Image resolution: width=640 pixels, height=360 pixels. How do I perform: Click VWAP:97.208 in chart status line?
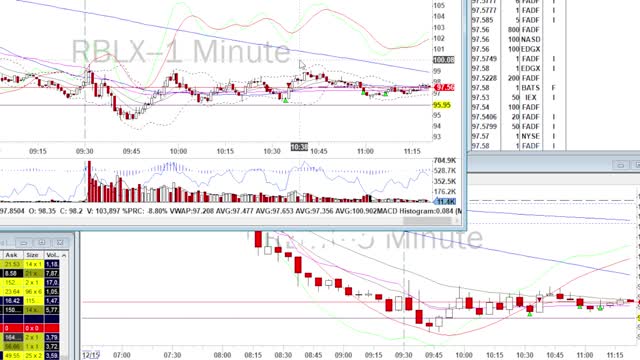(191, 211)
